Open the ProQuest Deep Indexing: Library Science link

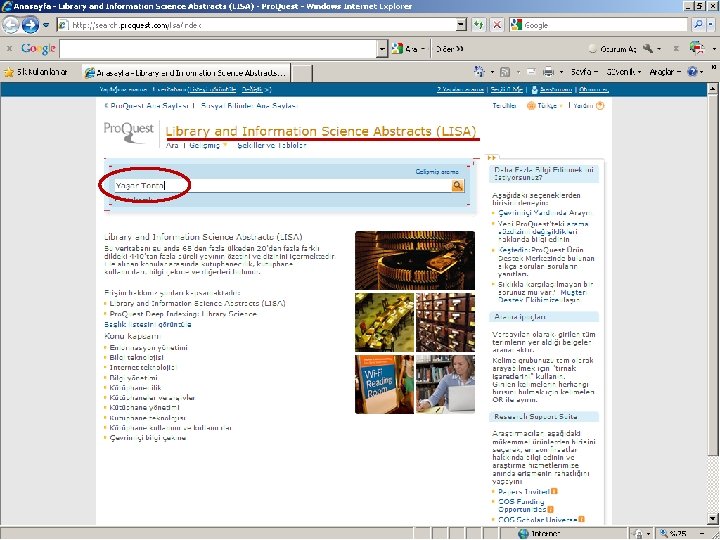183,314
